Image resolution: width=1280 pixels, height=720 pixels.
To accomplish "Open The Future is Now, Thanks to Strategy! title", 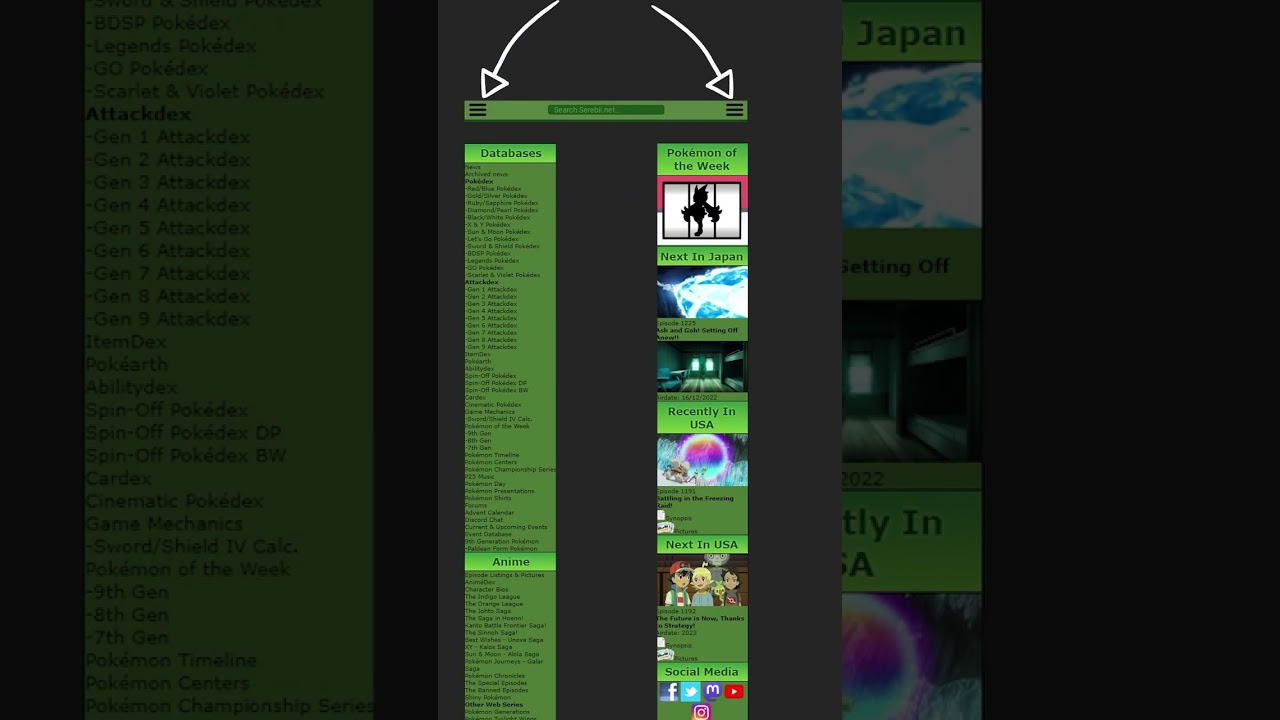I will pyautogui.click(x=700, y=622).
